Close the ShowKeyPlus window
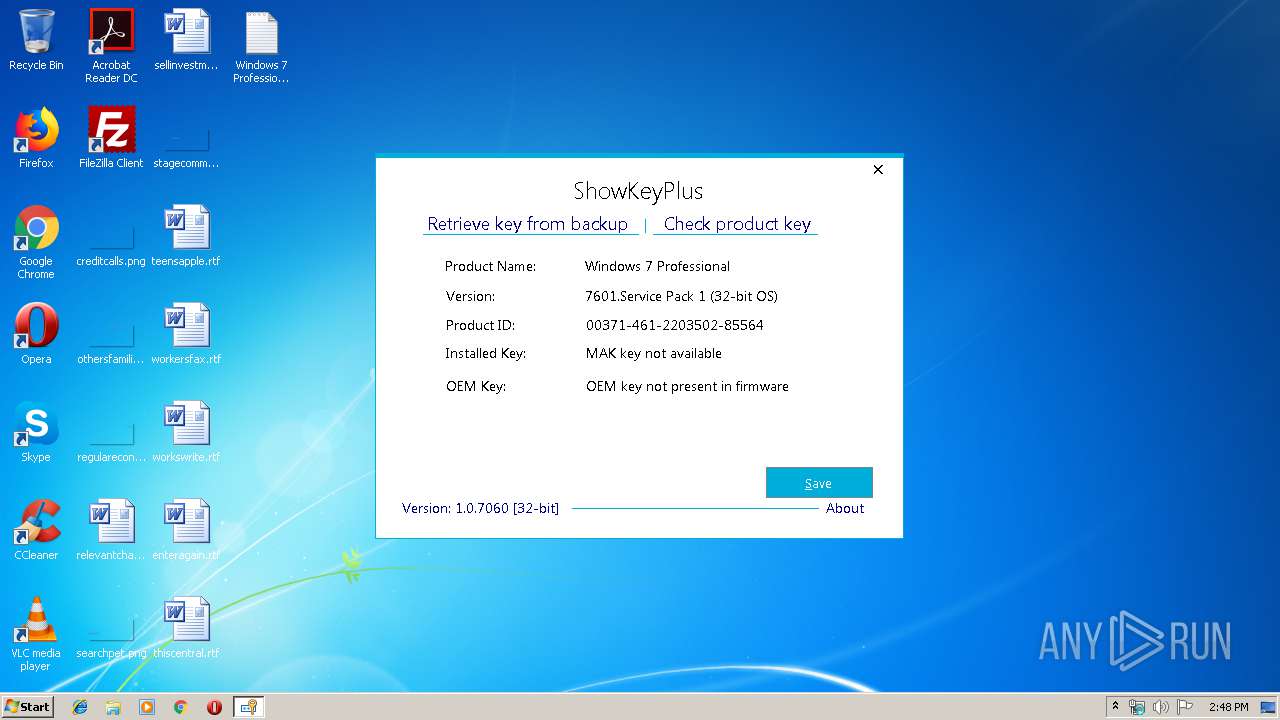The image size is (1280, 720). click(878, 170)
